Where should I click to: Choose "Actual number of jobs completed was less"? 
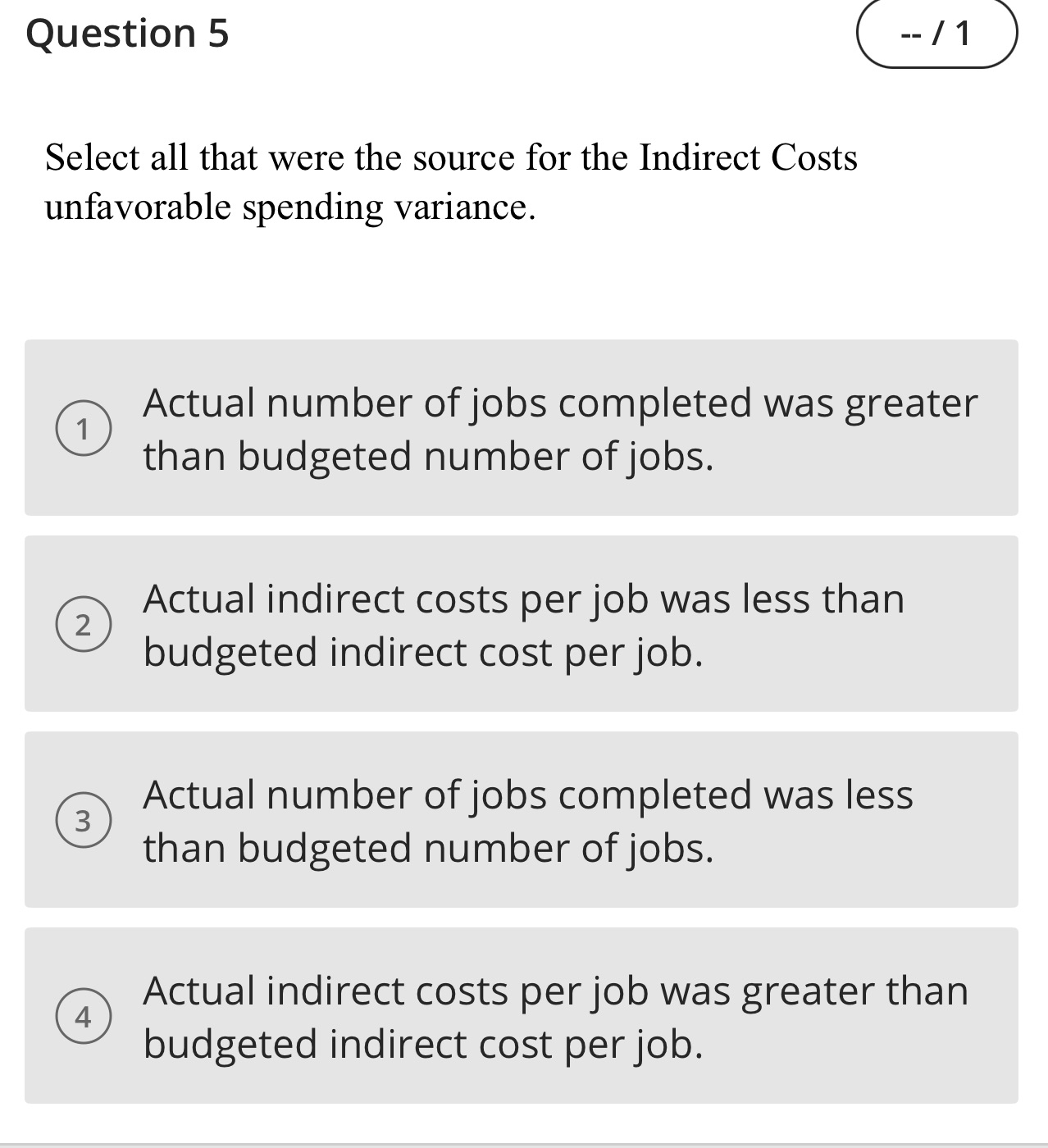tap(522, 820)
